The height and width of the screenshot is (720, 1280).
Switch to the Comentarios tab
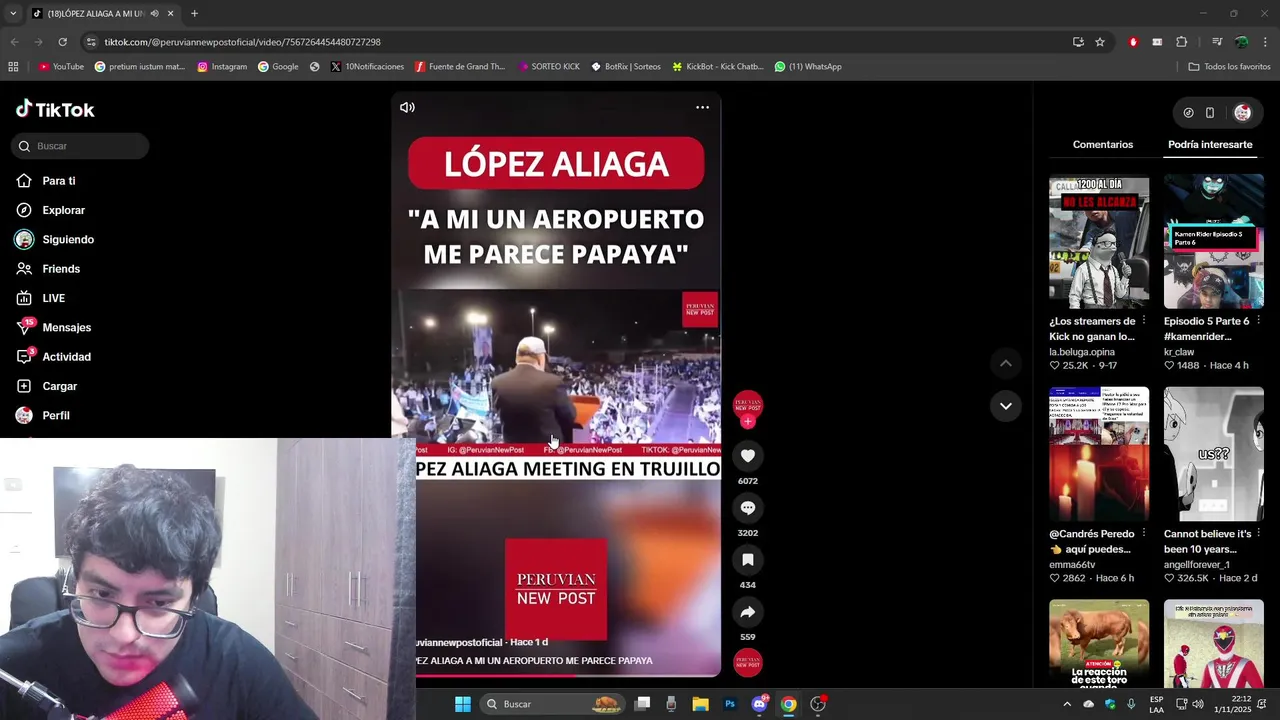[x=1103, y=144]
